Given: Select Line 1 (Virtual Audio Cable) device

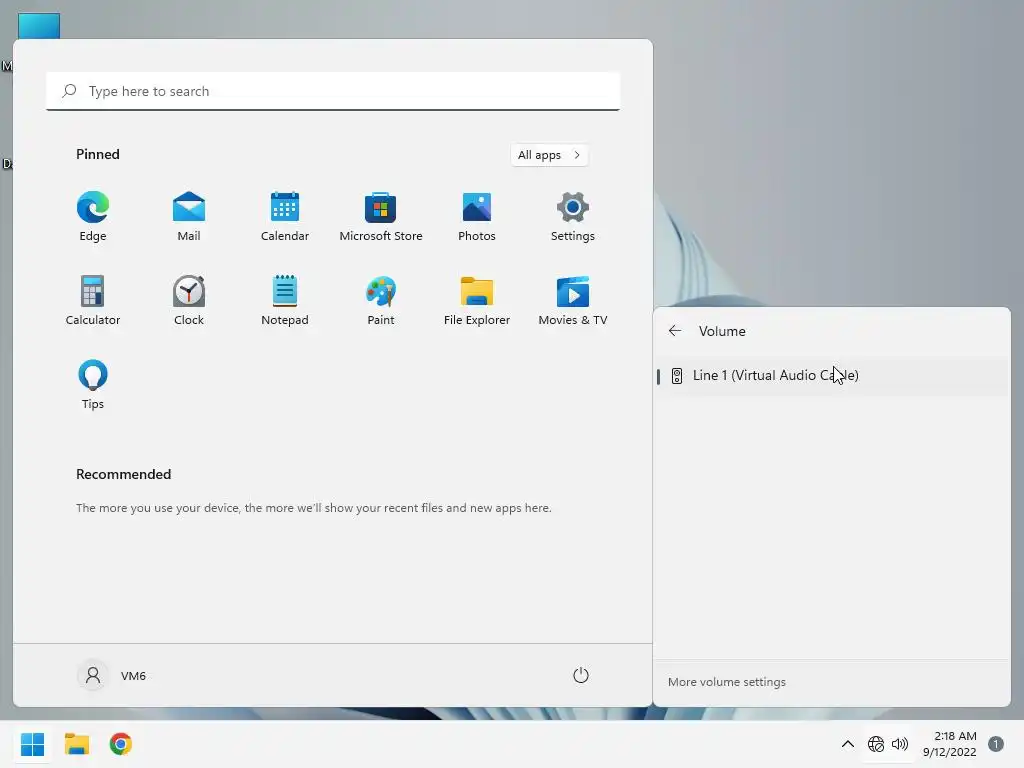Looking at the screenshot, I should coord(832,376).
